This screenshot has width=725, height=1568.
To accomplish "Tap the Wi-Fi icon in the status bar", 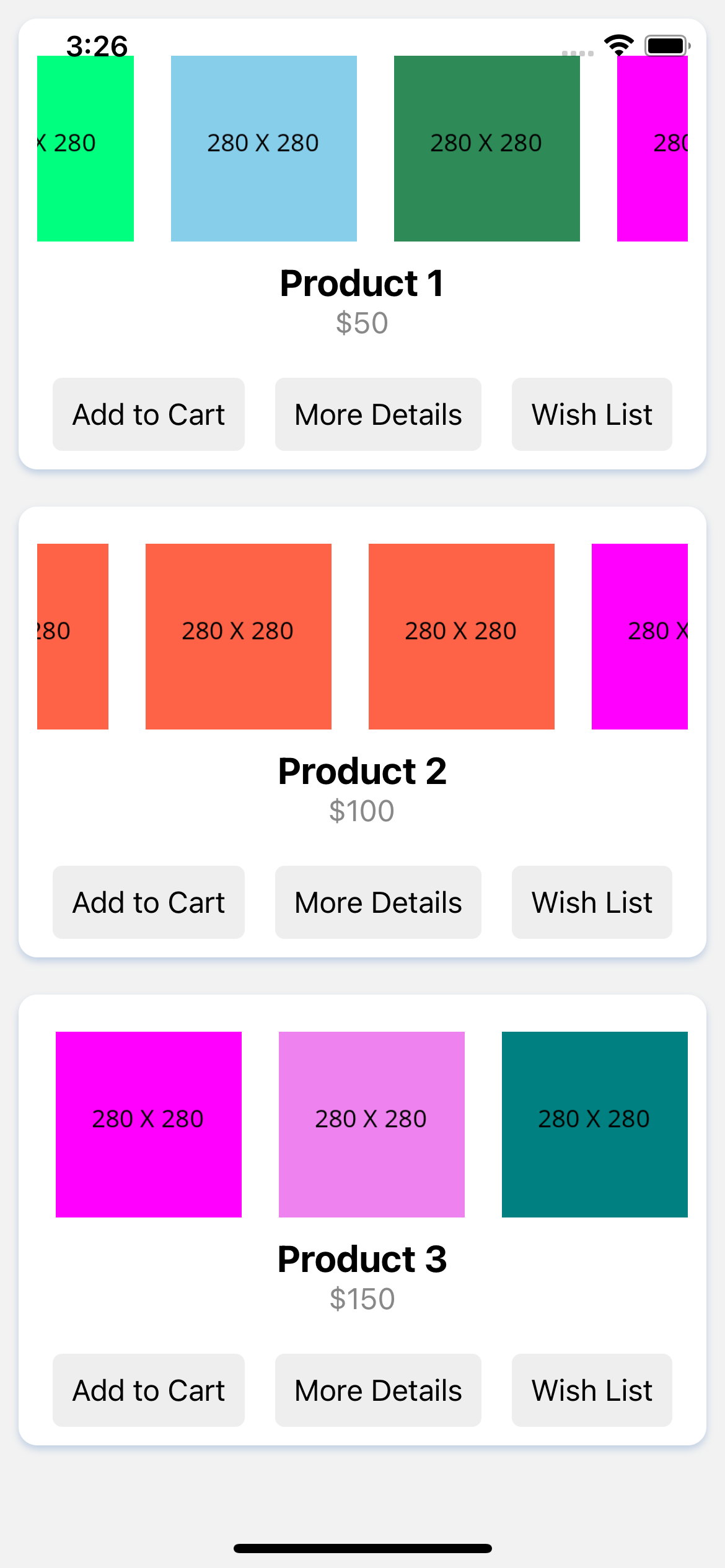I will point(618,43).
